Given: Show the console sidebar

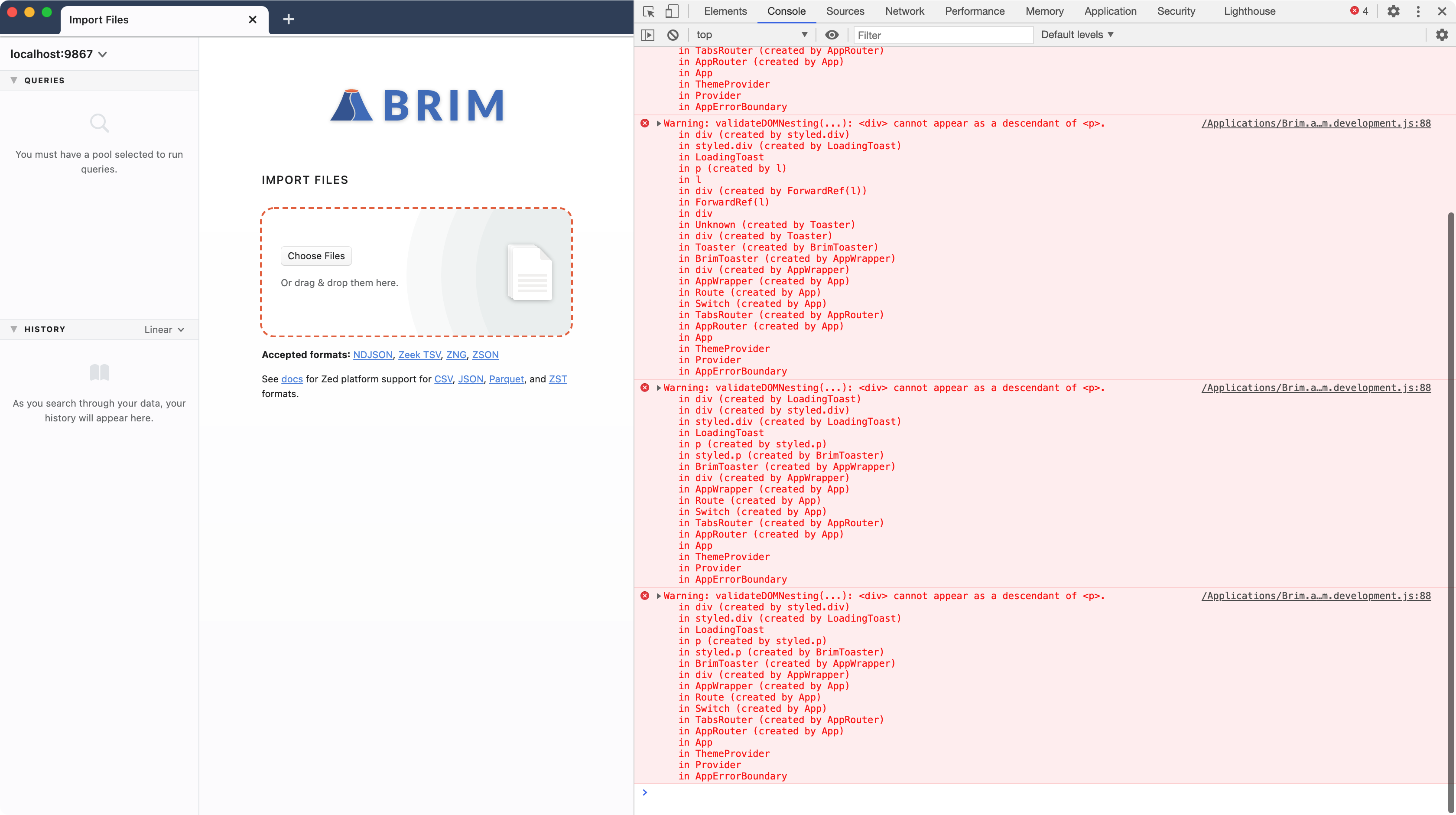Looking at the screenshot, I should 648,35.
